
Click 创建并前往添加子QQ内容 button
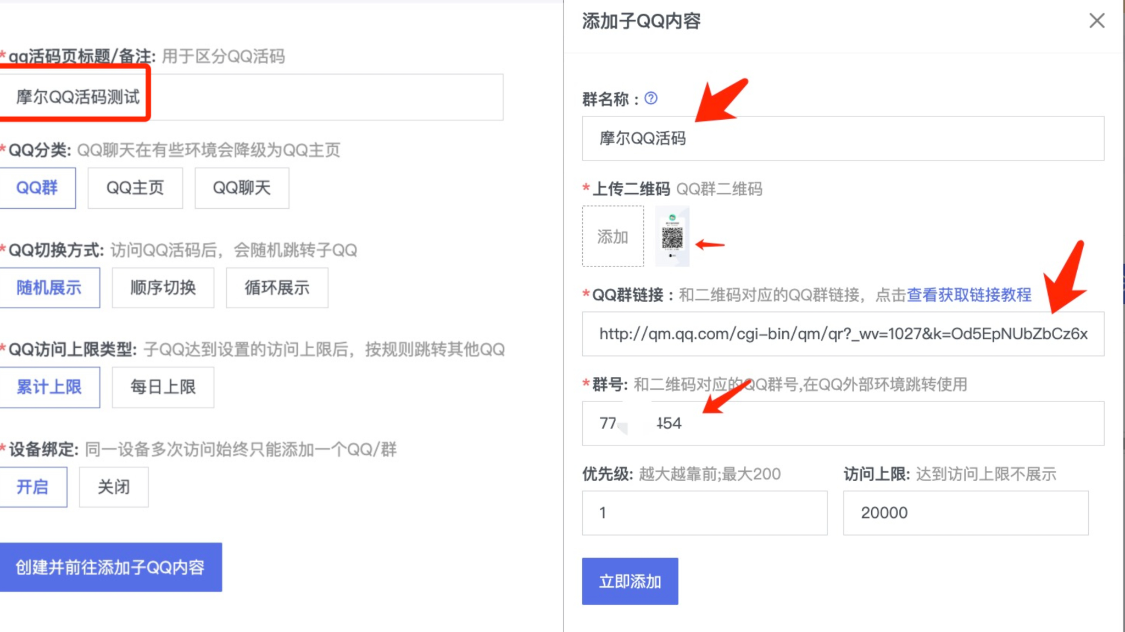pos(111,566)
